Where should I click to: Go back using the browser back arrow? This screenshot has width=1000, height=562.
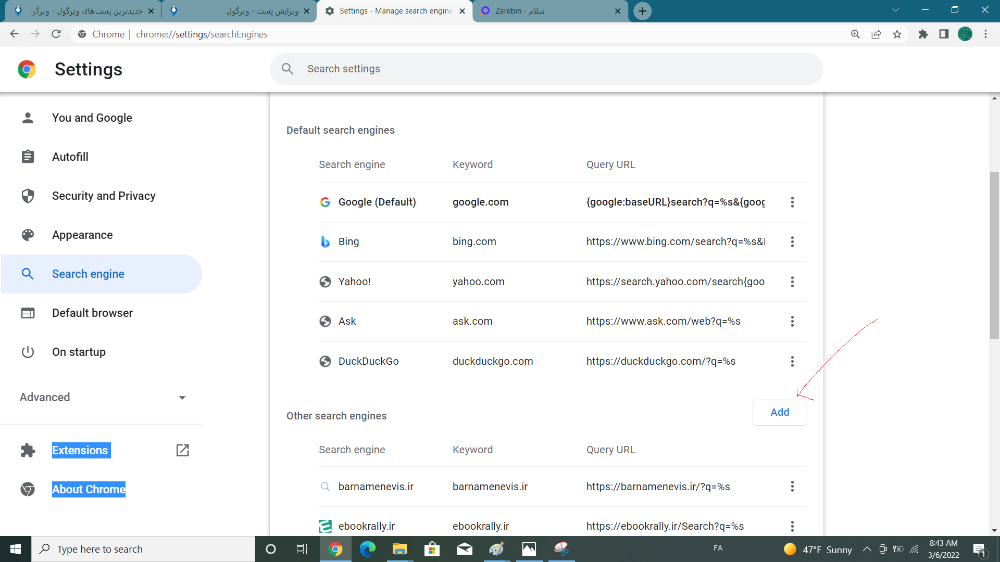(14, 34)
